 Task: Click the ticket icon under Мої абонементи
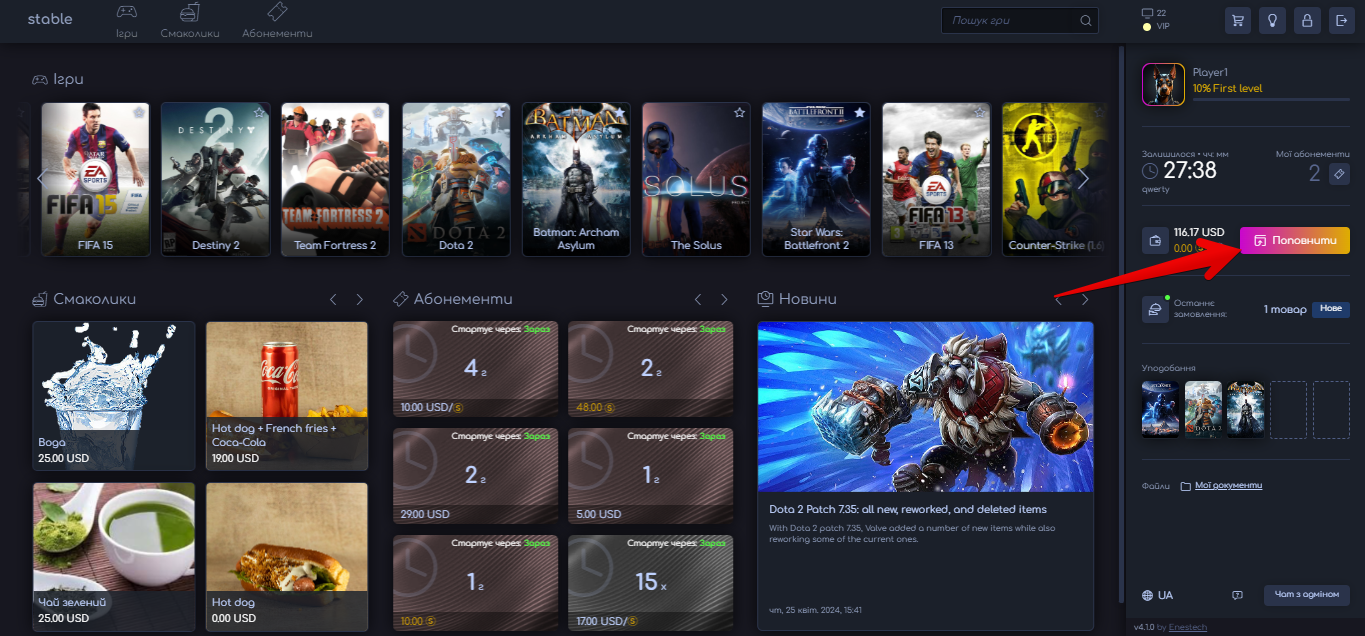[x=1340, y=174]
